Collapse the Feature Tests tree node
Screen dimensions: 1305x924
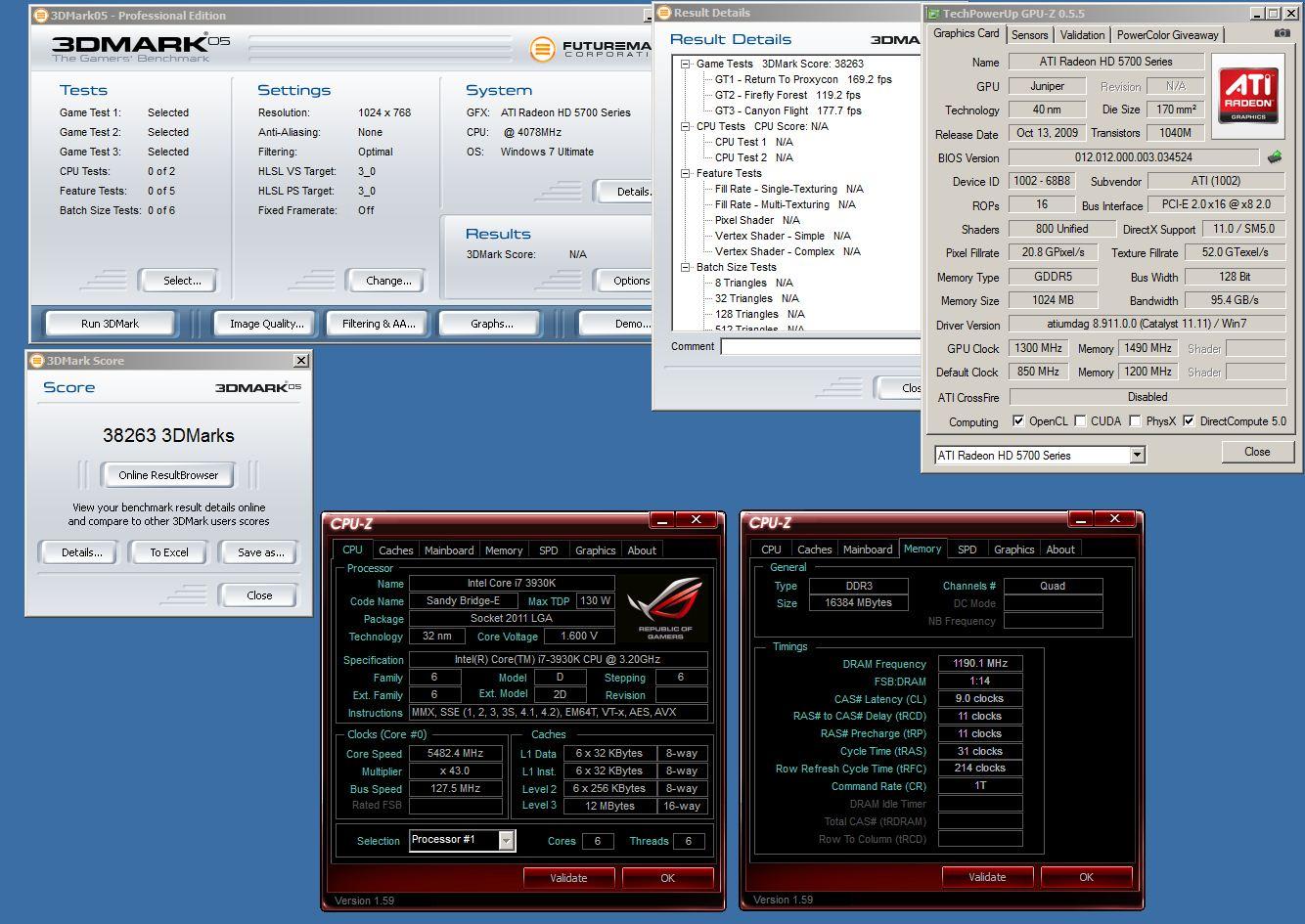tap(686, 173)
